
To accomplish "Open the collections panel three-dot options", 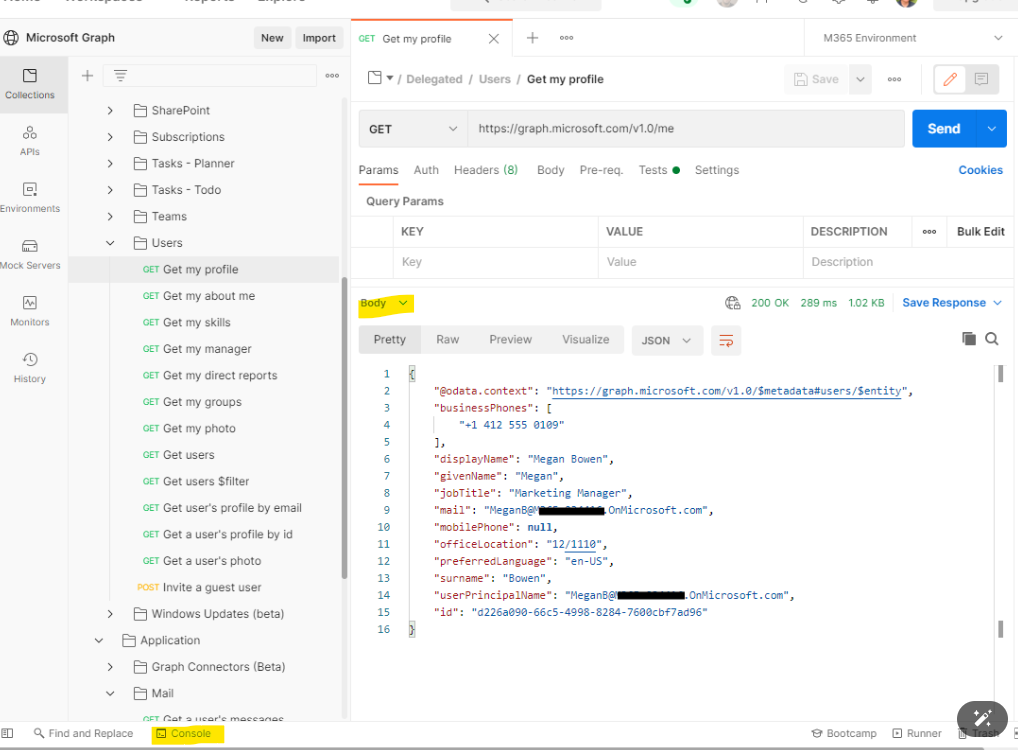I will 332,76.
